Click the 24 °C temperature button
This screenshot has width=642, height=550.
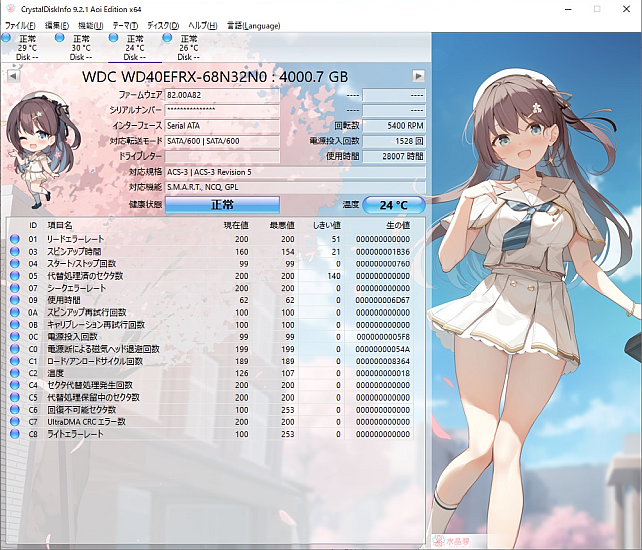click(x=393, y=204)
